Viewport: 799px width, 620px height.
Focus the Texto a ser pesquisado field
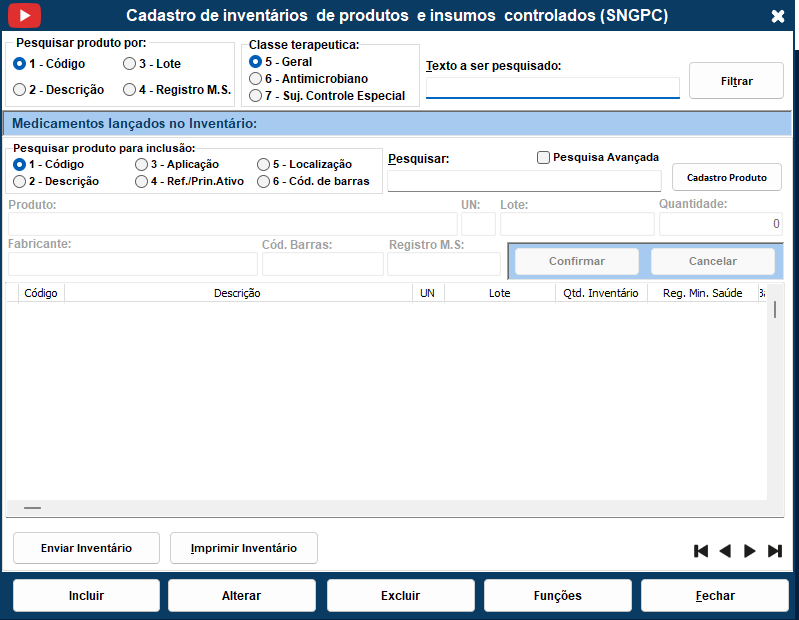coord(552,88)
